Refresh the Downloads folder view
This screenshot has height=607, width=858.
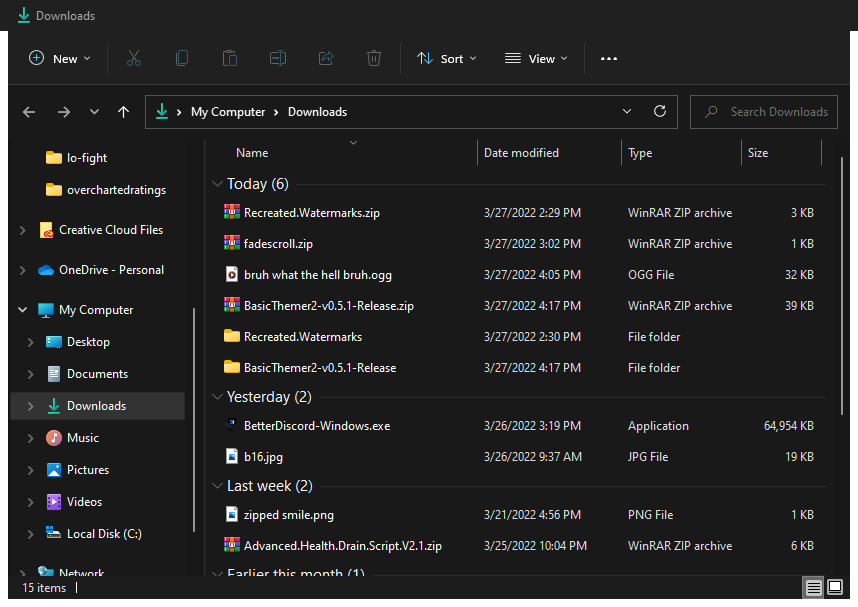pyautogui.click(x=659, y=111)
